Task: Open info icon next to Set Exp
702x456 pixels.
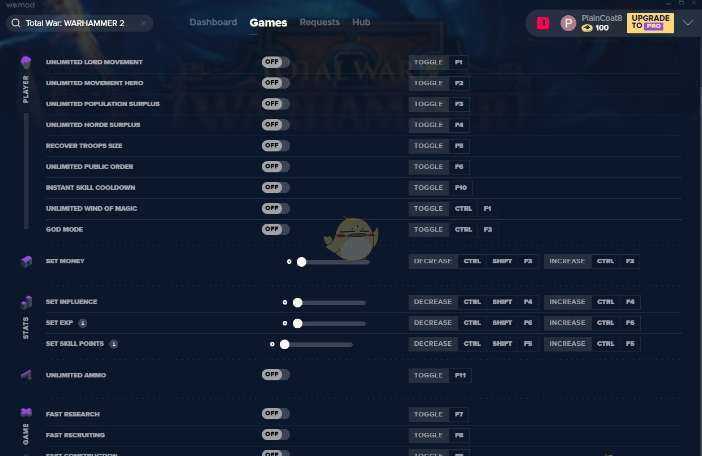Action: pos(82,323)
